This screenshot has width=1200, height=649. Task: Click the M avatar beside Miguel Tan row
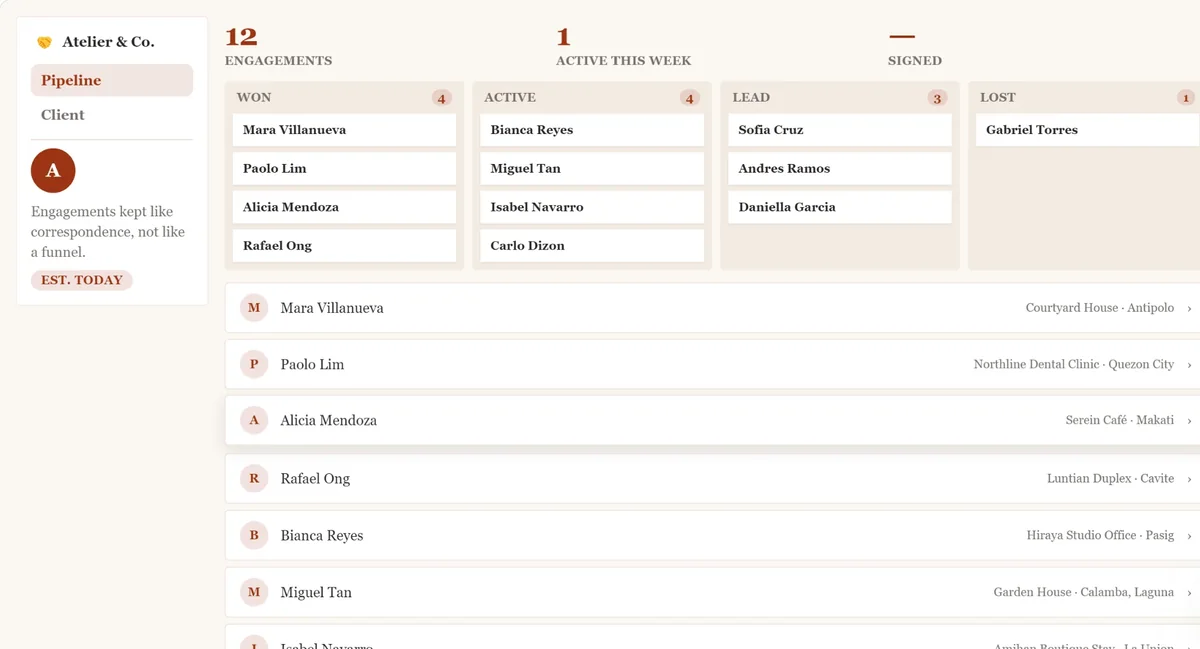point(254,592)
